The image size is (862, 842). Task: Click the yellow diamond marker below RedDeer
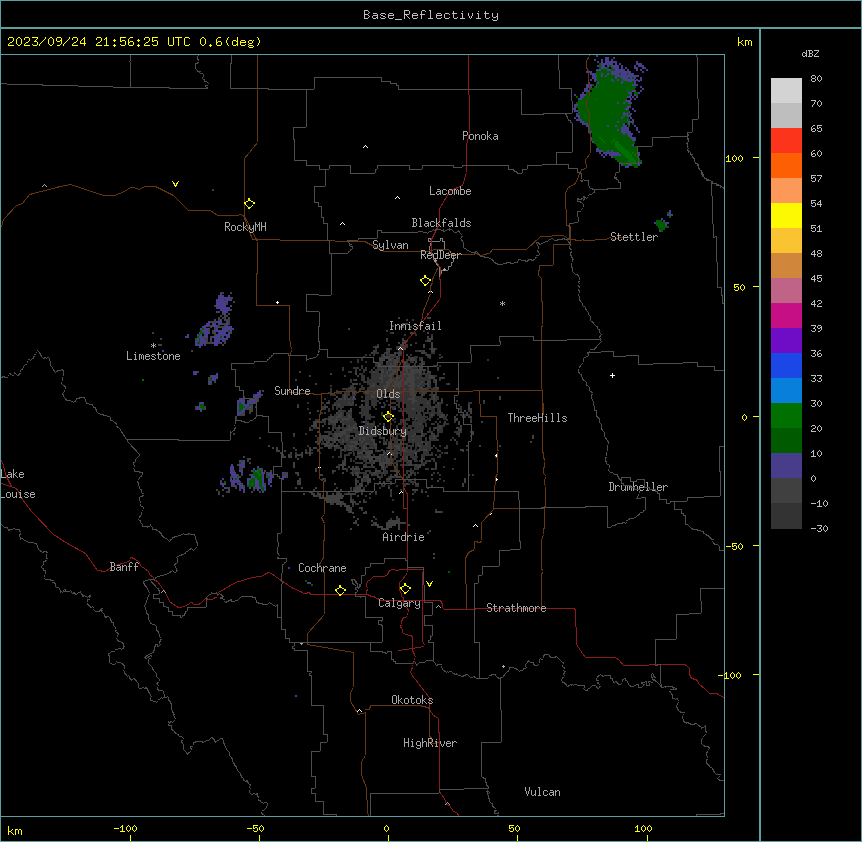(x=426, y=281)
